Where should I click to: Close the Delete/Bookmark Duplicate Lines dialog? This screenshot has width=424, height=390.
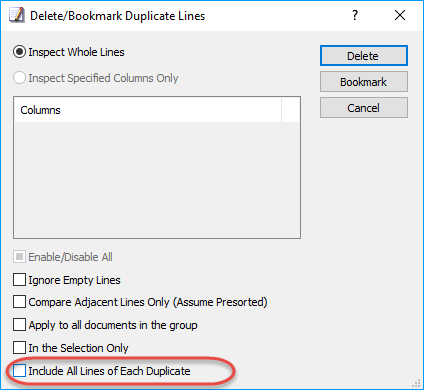(400, 15)
